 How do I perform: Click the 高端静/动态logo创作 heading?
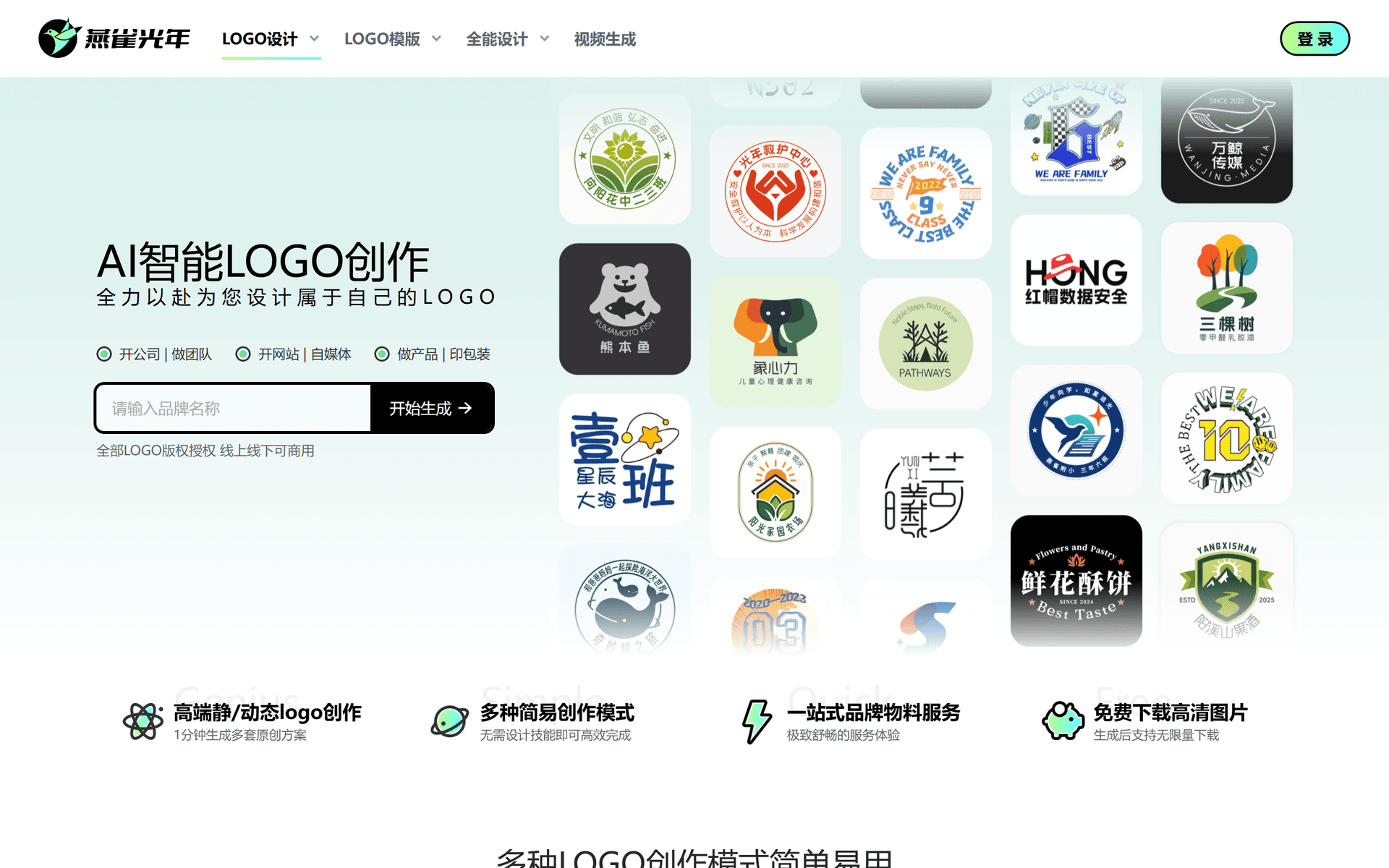(x=268, y=712)
